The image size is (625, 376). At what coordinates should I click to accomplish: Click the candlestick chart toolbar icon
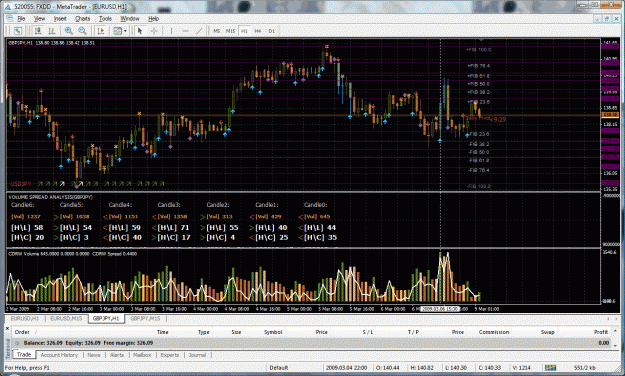point(38,31)
